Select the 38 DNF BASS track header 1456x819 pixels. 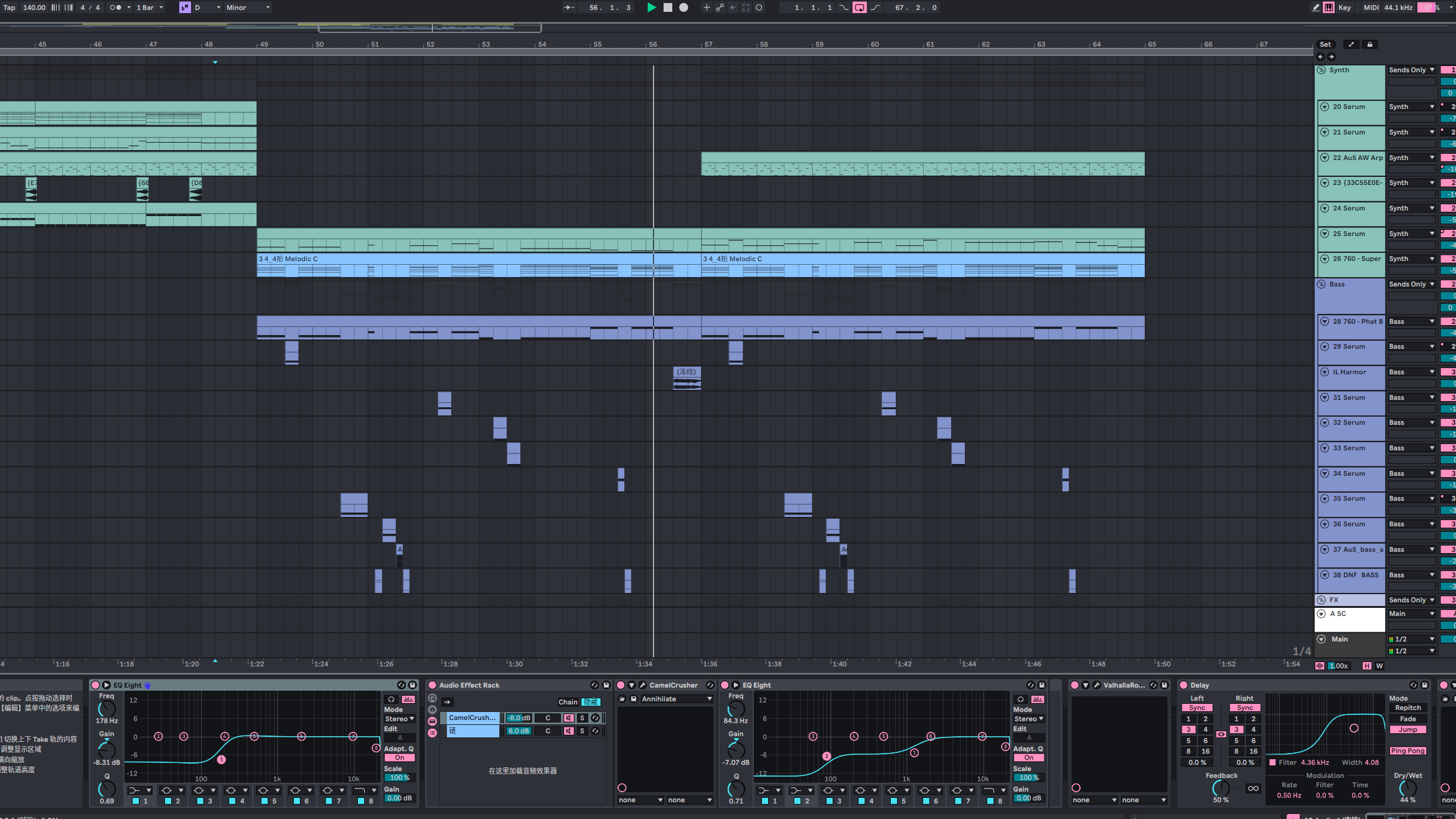click(x=1355, y=575)
